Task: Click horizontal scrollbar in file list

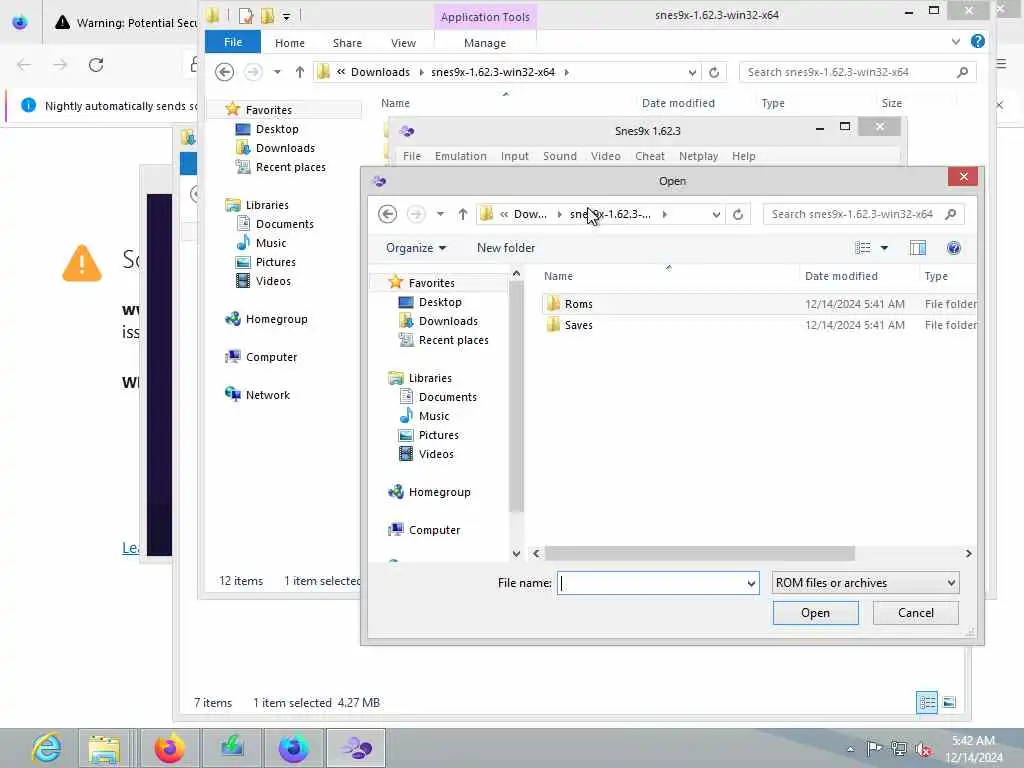Action: pos(699,554)
